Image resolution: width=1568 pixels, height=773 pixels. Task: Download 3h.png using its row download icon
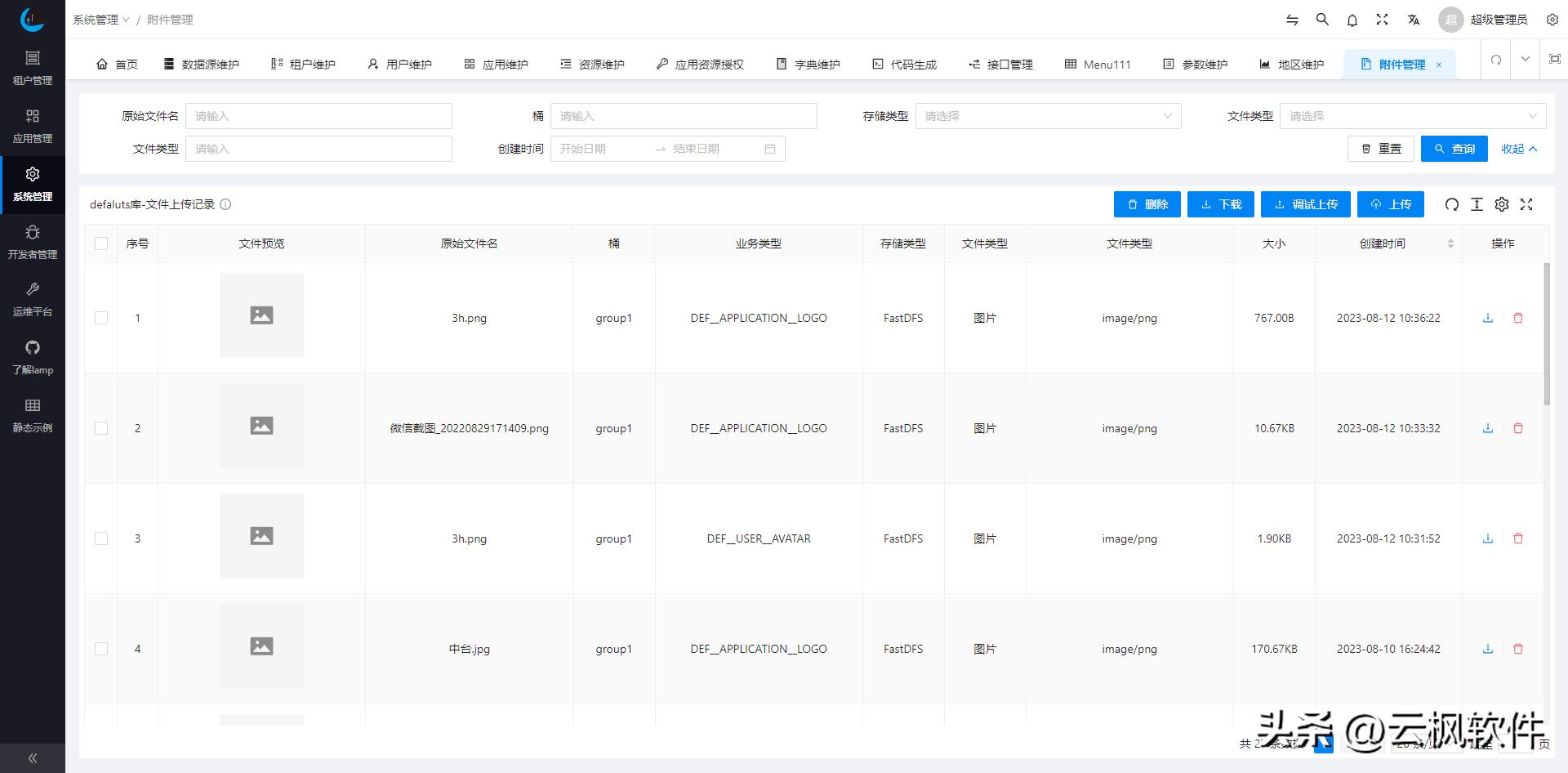coord(1487,318)
